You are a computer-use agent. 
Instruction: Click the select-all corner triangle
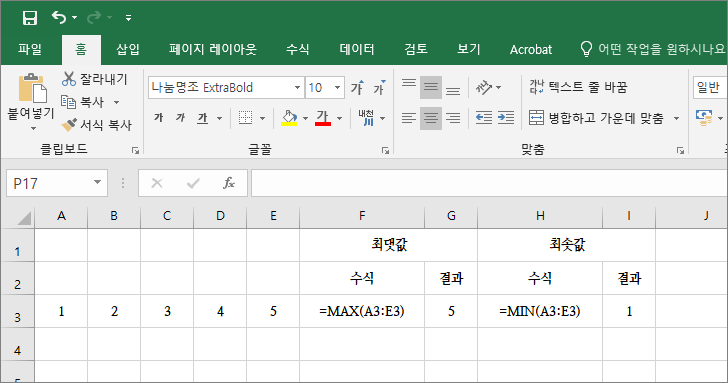pyautogui.click(x=24, y=218)
